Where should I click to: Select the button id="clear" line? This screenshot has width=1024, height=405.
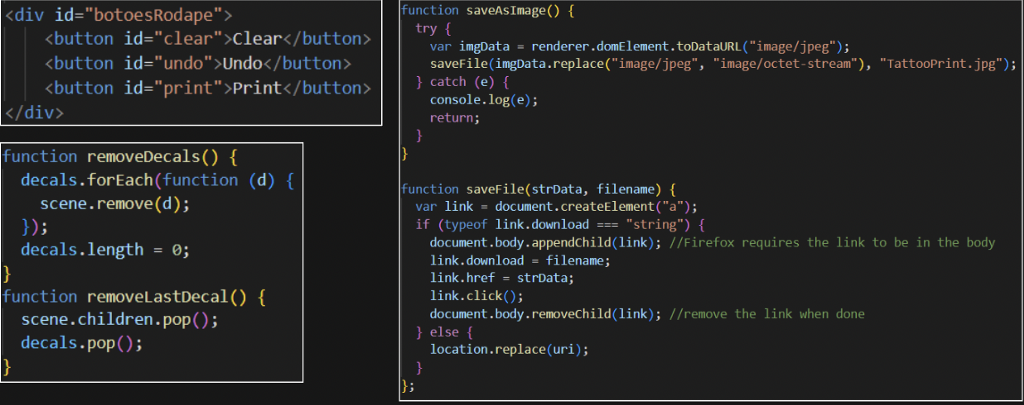click(x=208, y=39)
